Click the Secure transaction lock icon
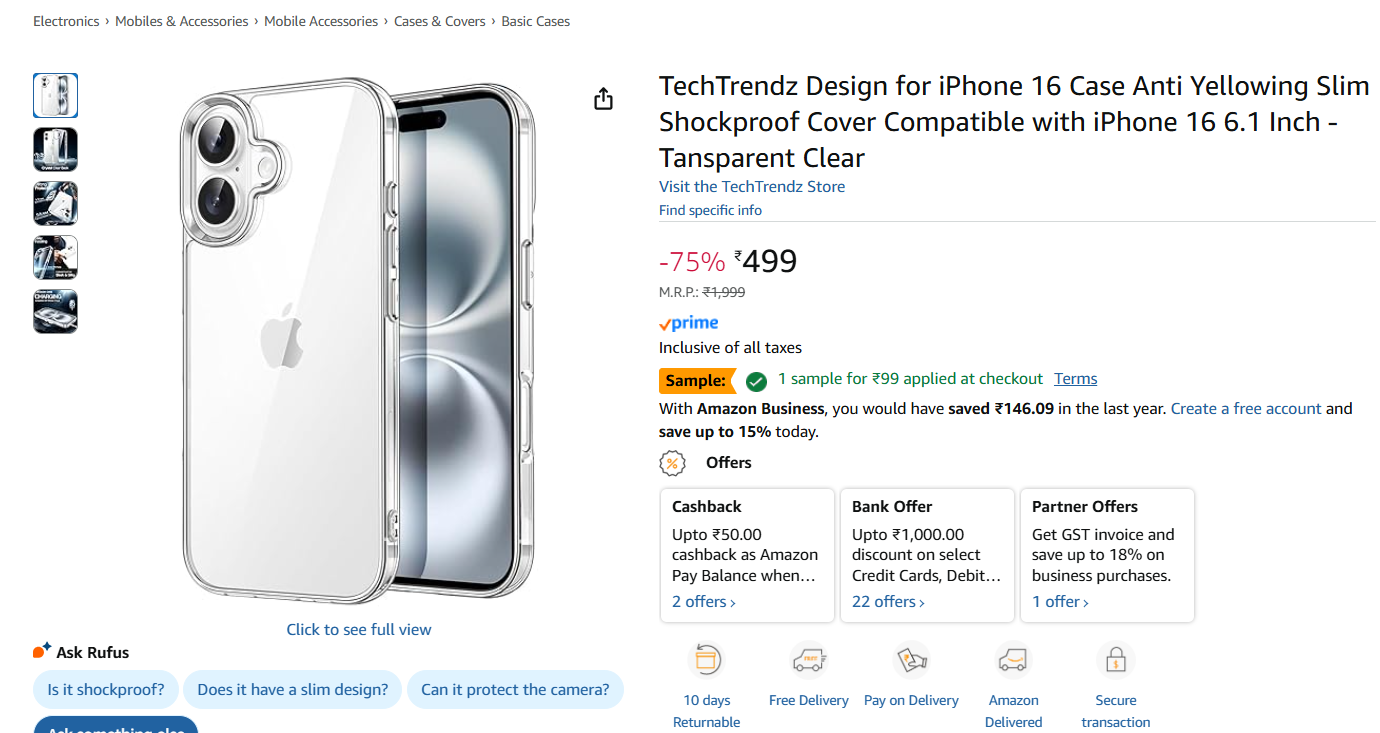Viewport: 1380px width, 733px height. pyautogui.click(x=1115, y=660)
